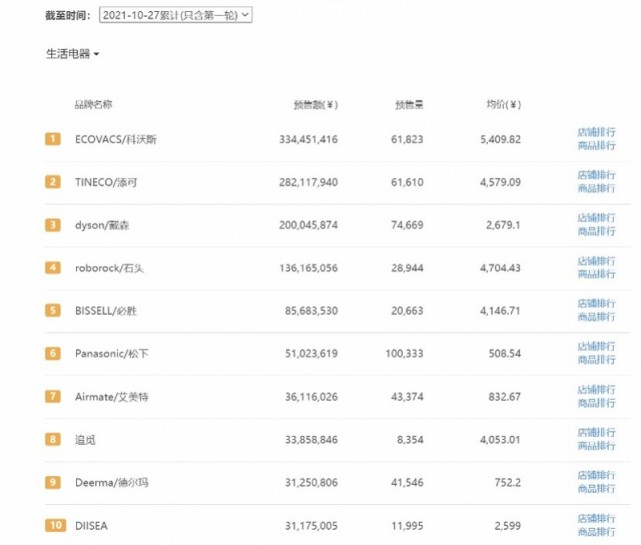
Task: Open 商品排行 link for Airmate/艾美特
Action: (596, 403)
